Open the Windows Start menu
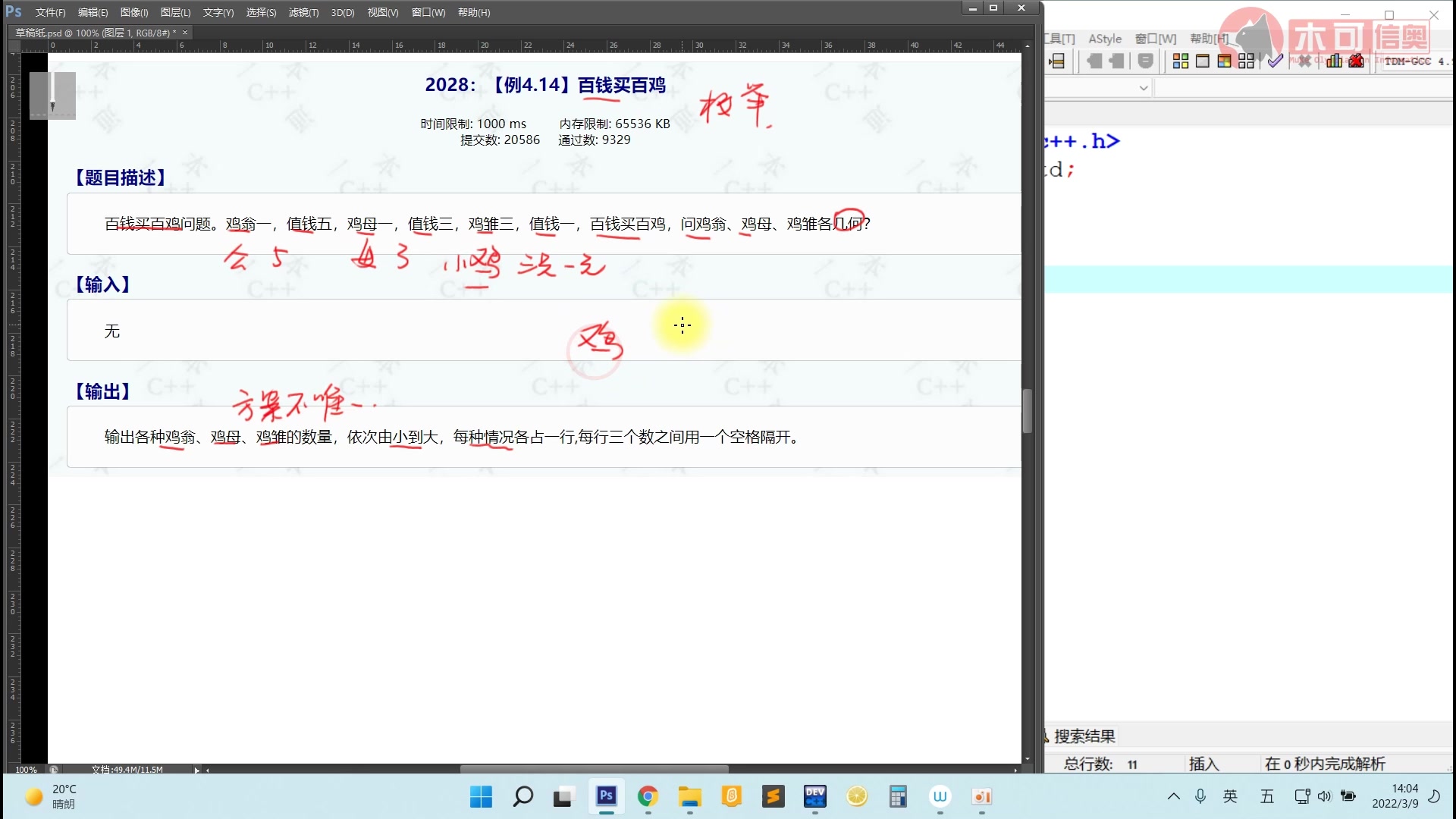This screenshot has width=1456, height=819. tap(481, 796)
